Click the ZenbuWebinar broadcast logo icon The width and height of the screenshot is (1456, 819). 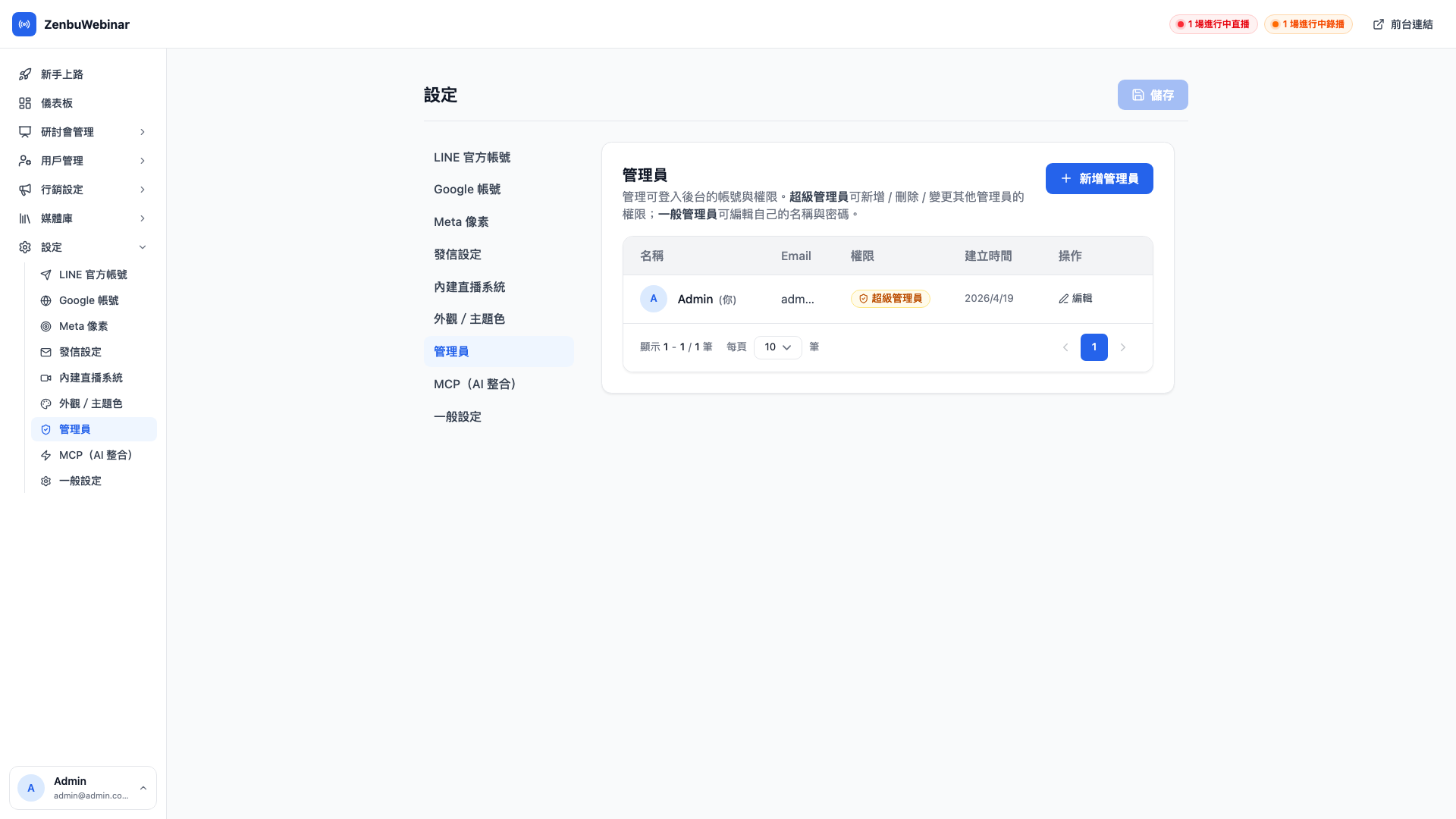pyautogui.click(x=24, y=24)
